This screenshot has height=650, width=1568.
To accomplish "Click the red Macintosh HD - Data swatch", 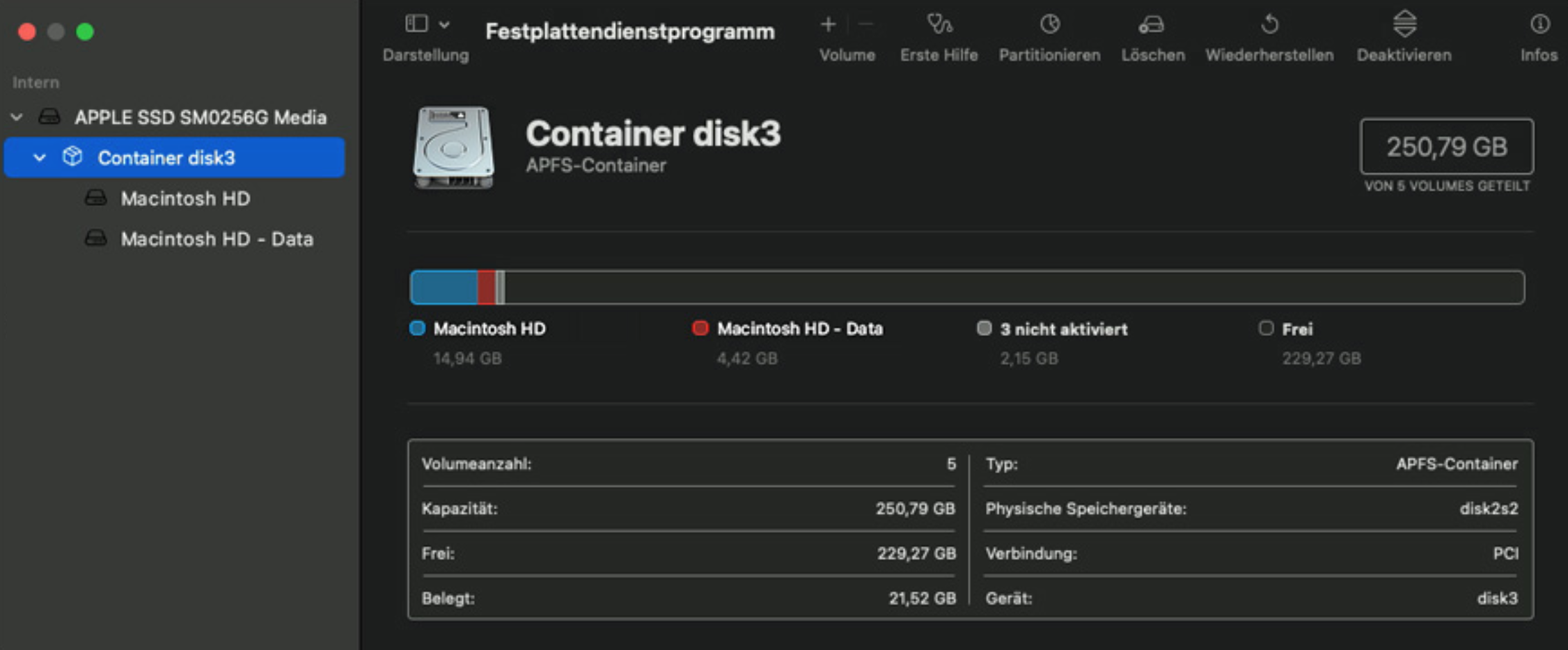I will (700, 328).
